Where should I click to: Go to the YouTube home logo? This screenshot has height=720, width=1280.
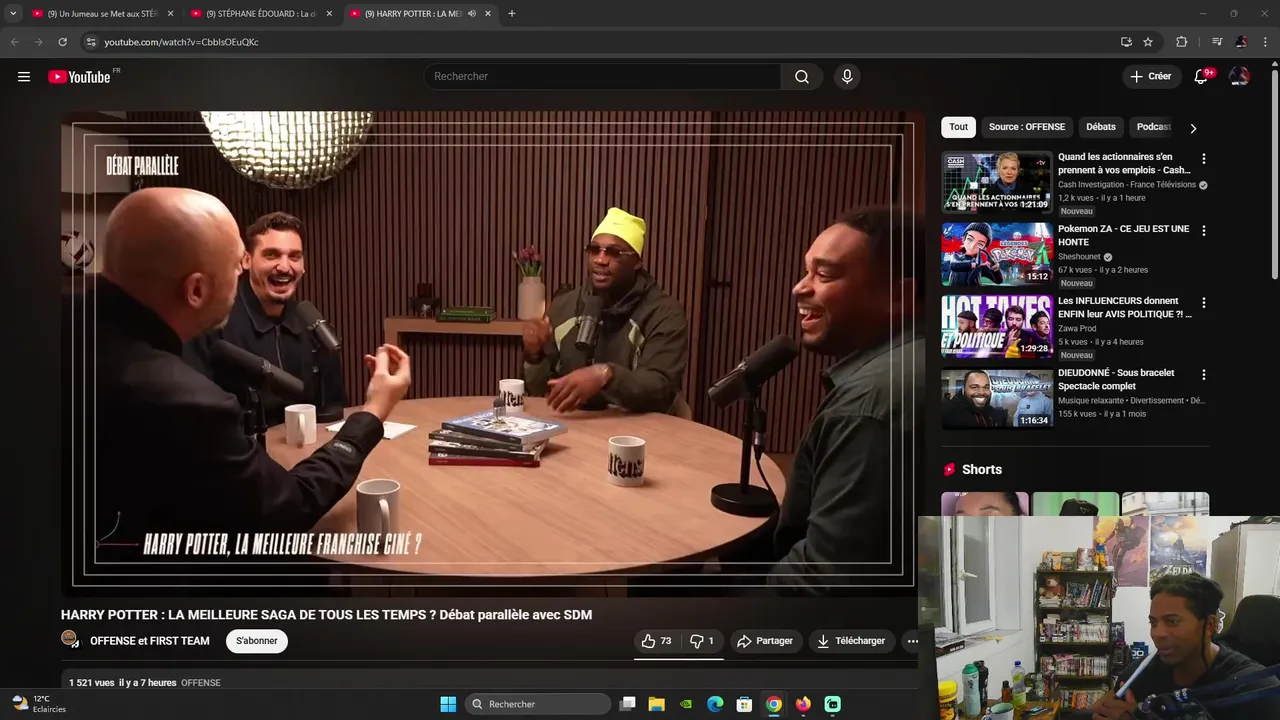pos(79,77)
